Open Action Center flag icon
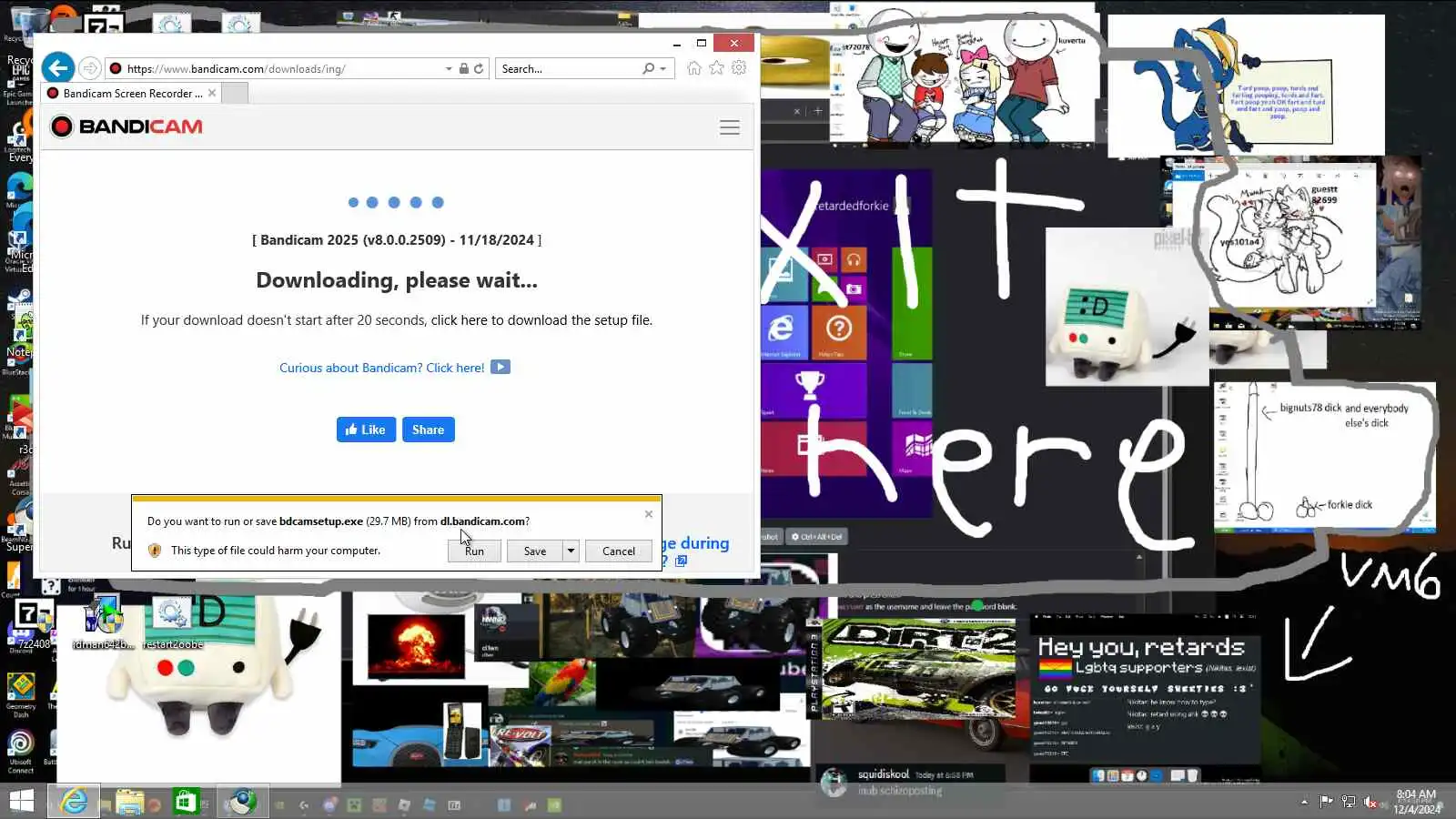Image resolution: width=1456 pixels, height=819 pixels. 1326,802
